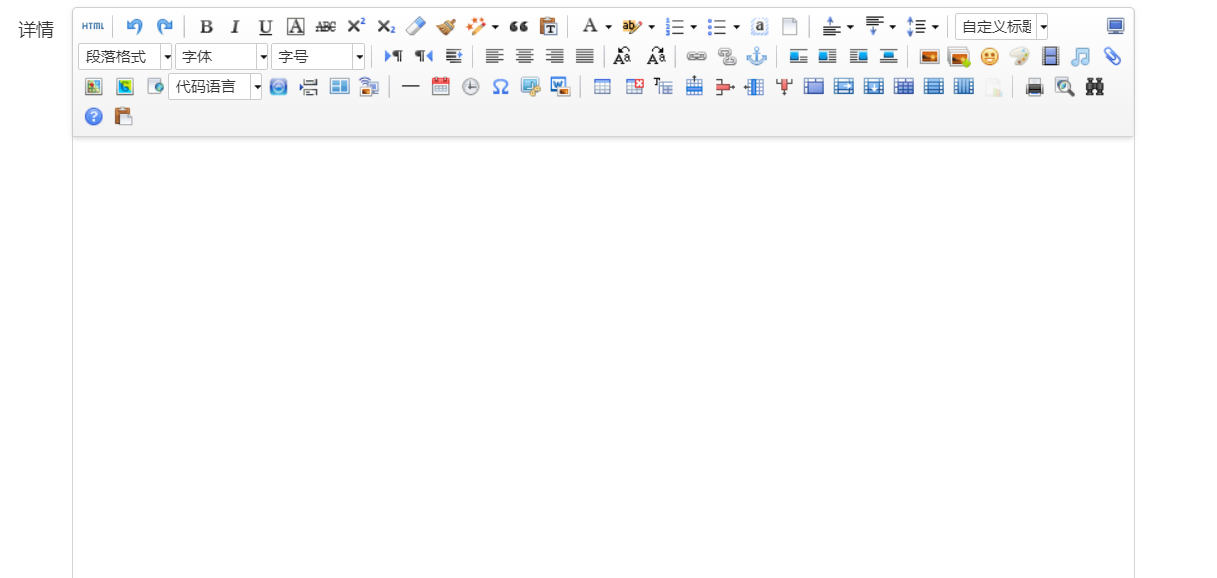Screen dimensions: 1217x578
Task: Align text right
Action: point(554,57)
